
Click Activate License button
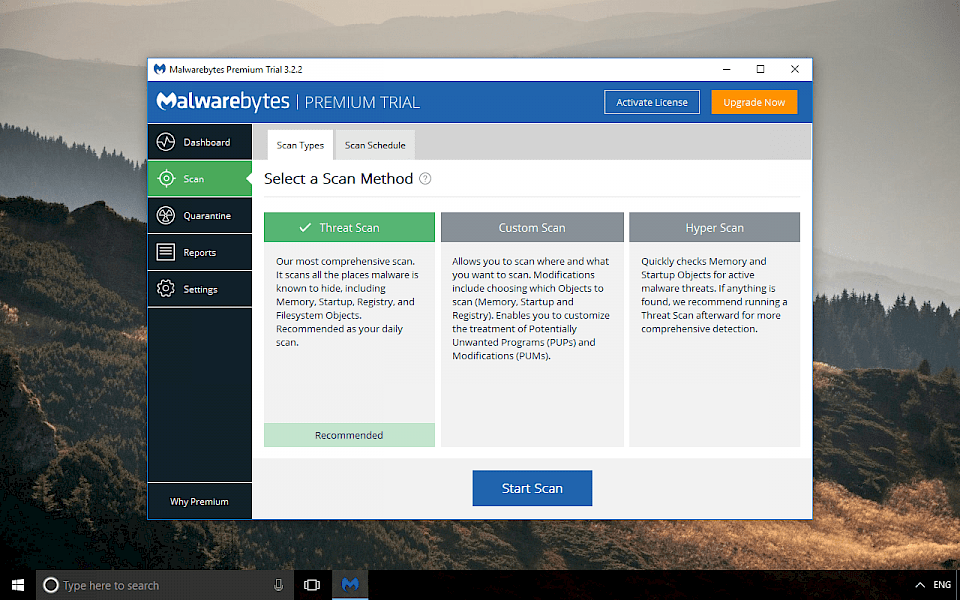[x=651, y=102]
